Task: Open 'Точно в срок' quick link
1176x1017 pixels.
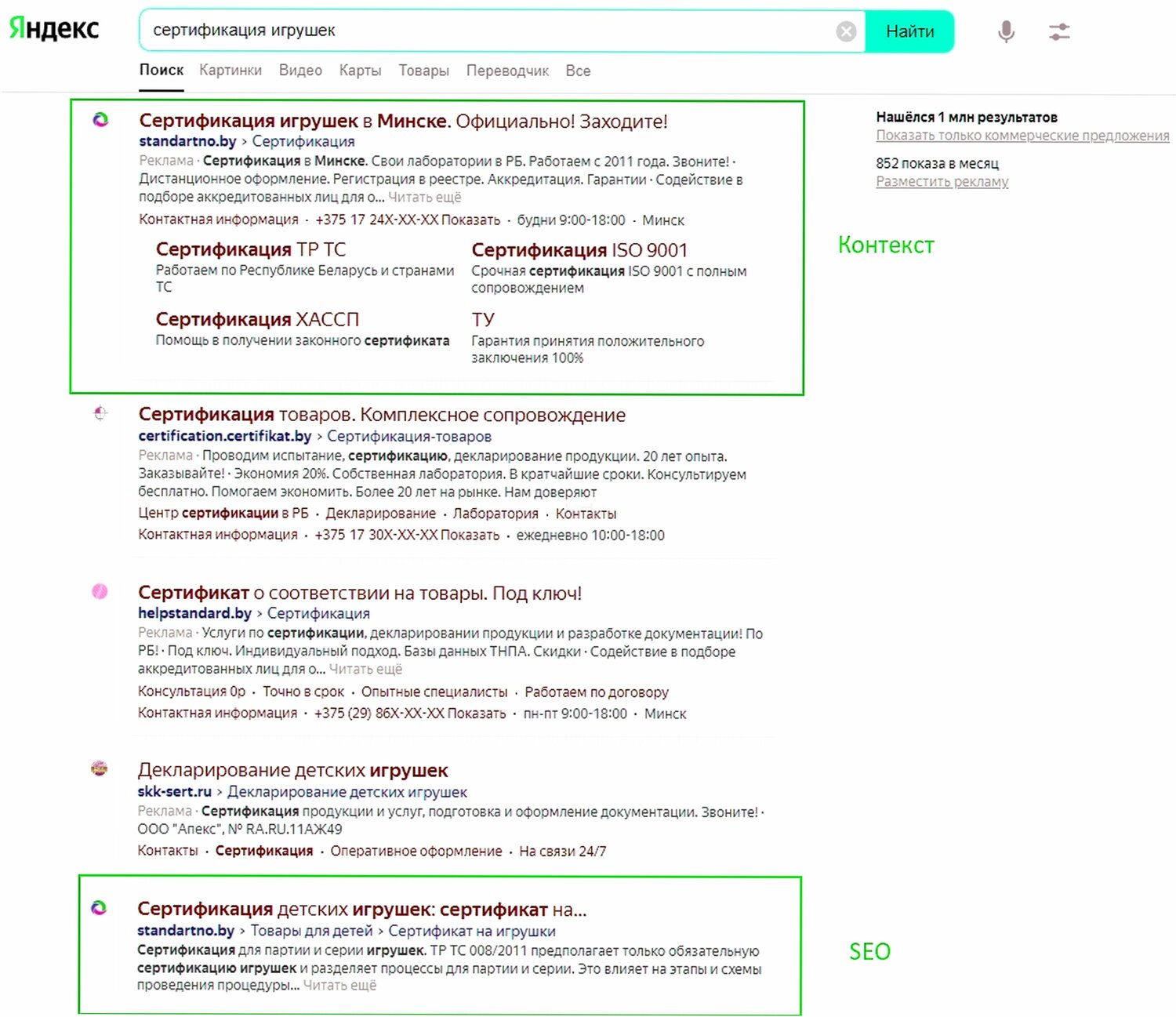Action: [303, 692]
